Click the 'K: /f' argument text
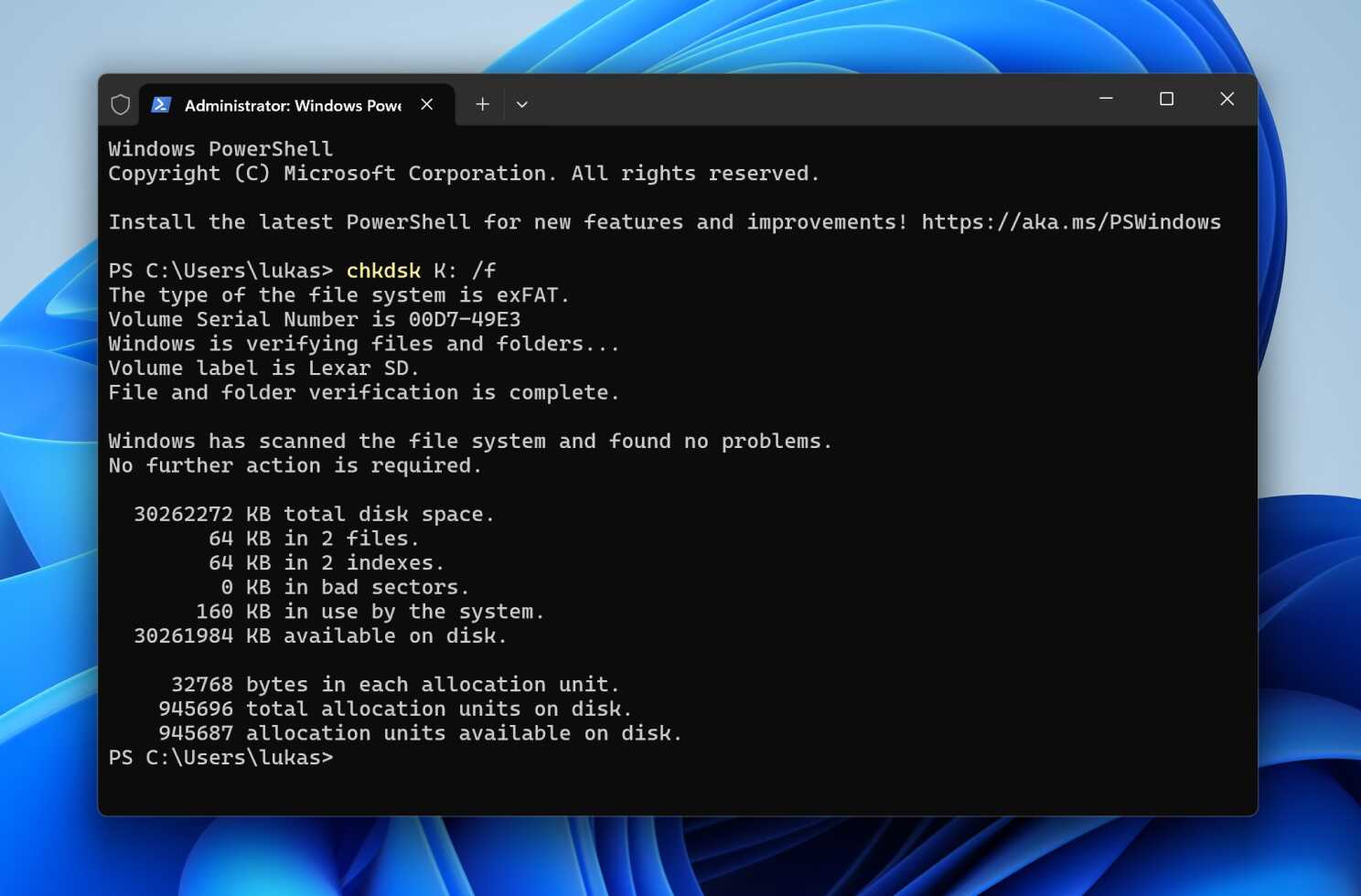The image size is (1361, 896). point(465,271)
